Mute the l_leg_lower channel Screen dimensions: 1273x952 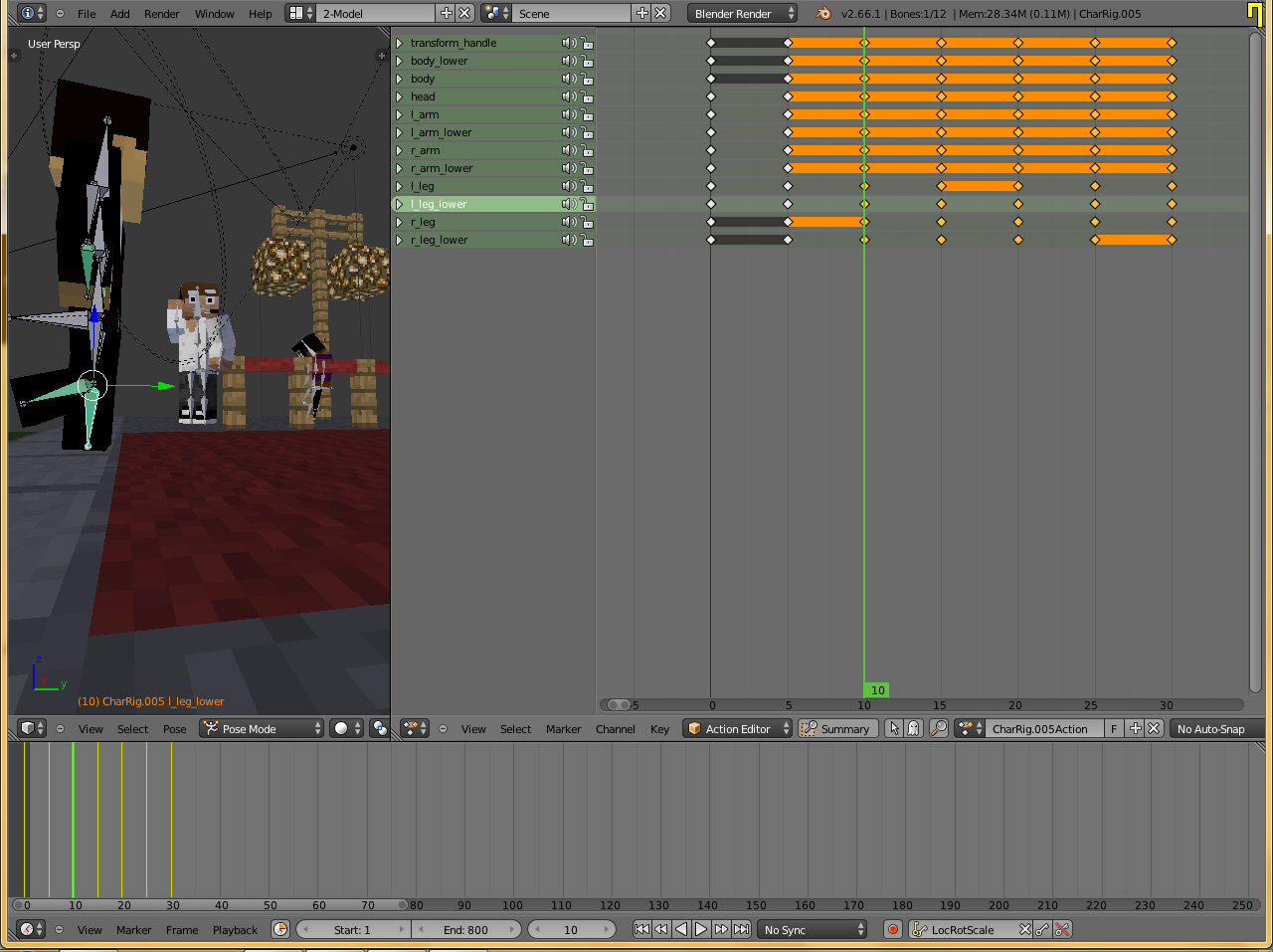(569, 204)
